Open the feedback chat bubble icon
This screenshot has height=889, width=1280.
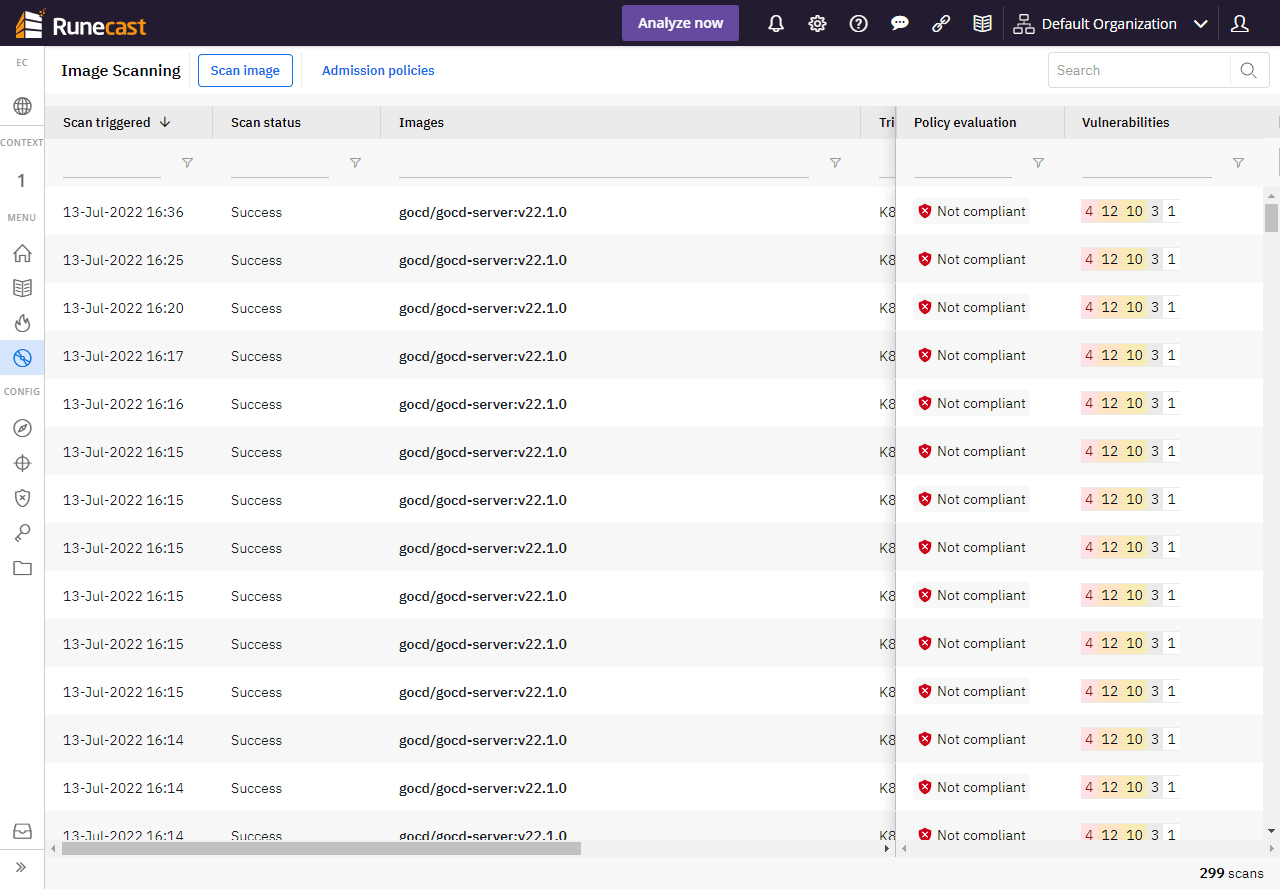[900, 24]
